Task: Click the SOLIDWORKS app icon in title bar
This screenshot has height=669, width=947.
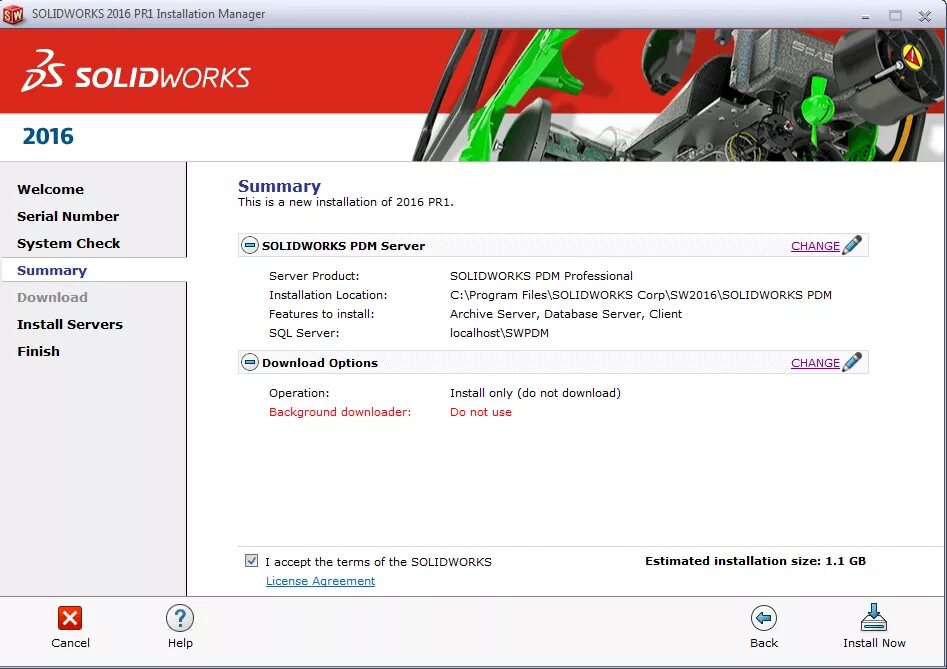Action: click(13, 14)
